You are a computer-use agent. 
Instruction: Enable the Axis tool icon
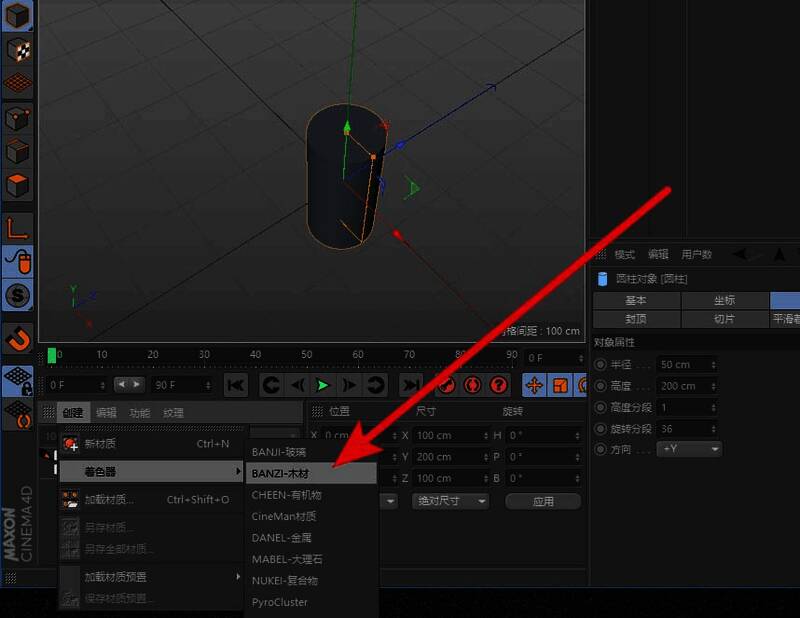pos(18,228)
